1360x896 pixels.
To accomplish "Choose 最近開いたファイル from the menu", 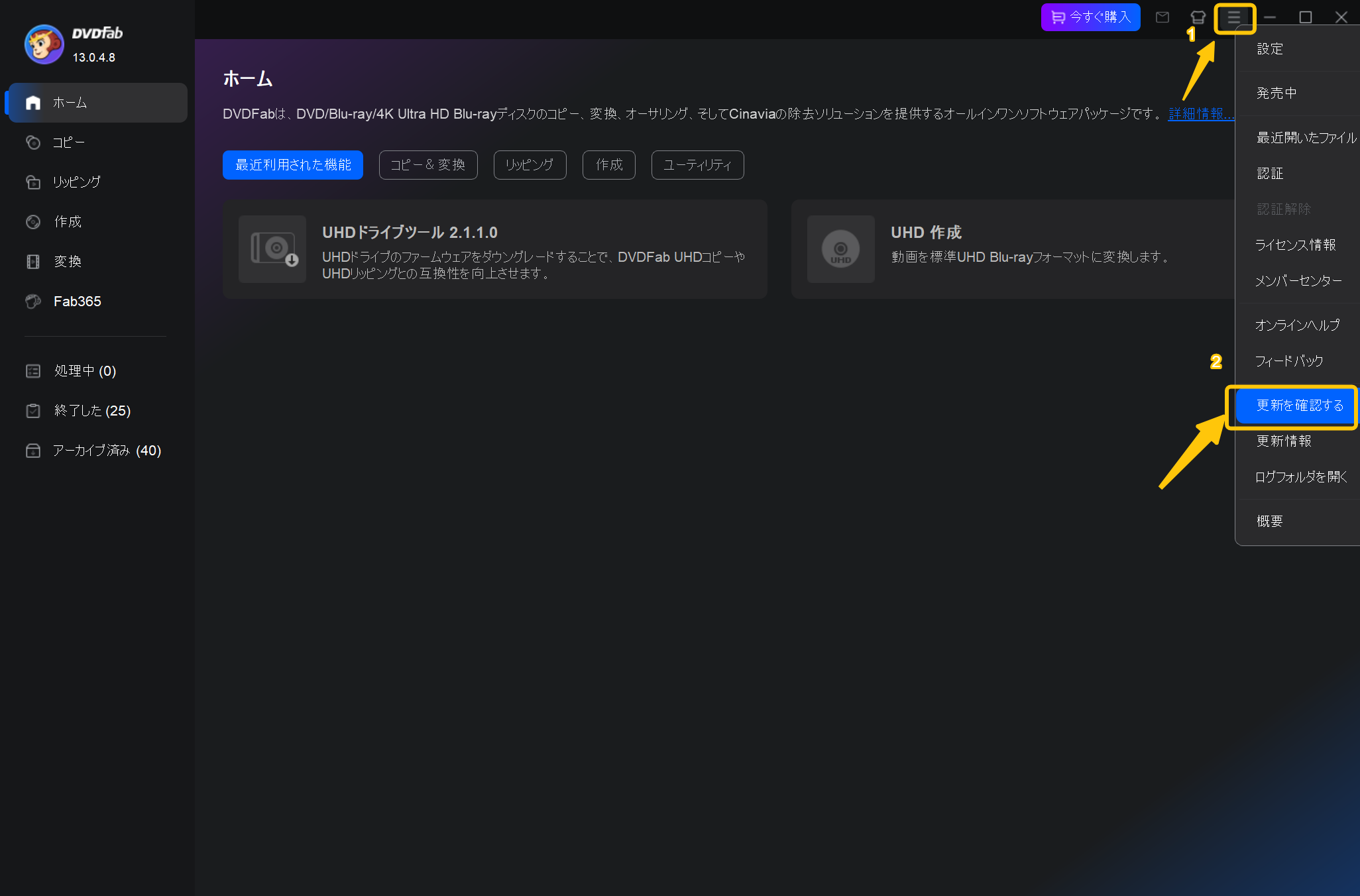I will pos(1298,138).
